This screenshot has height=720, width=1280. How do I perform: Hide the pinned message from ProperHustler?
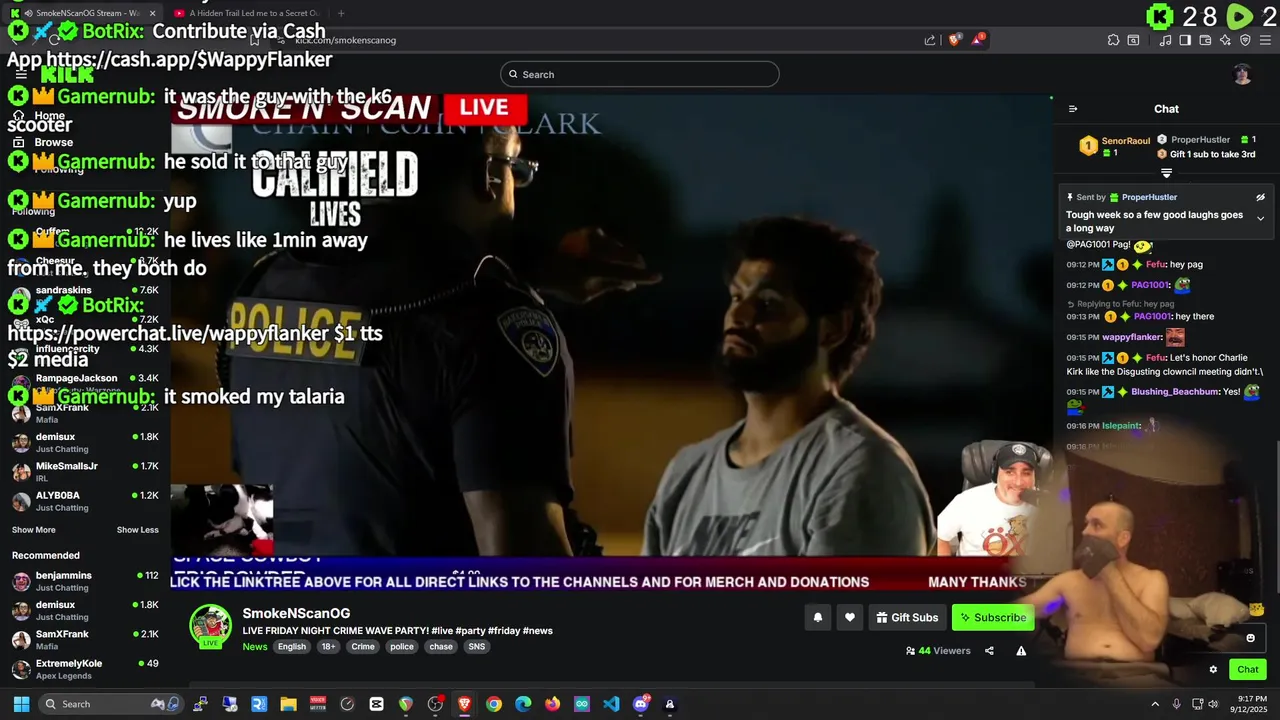(x=1260, y=198)
